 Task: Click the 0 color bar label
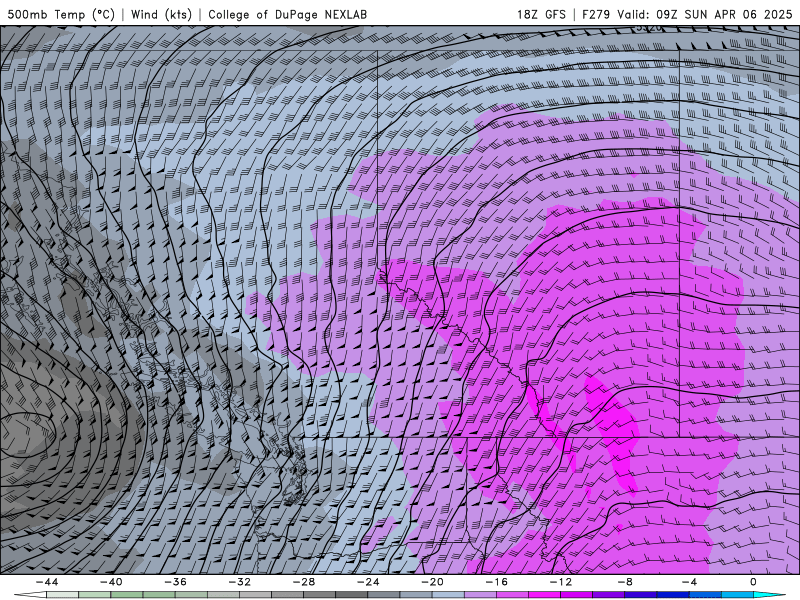(x=753, y=582)
